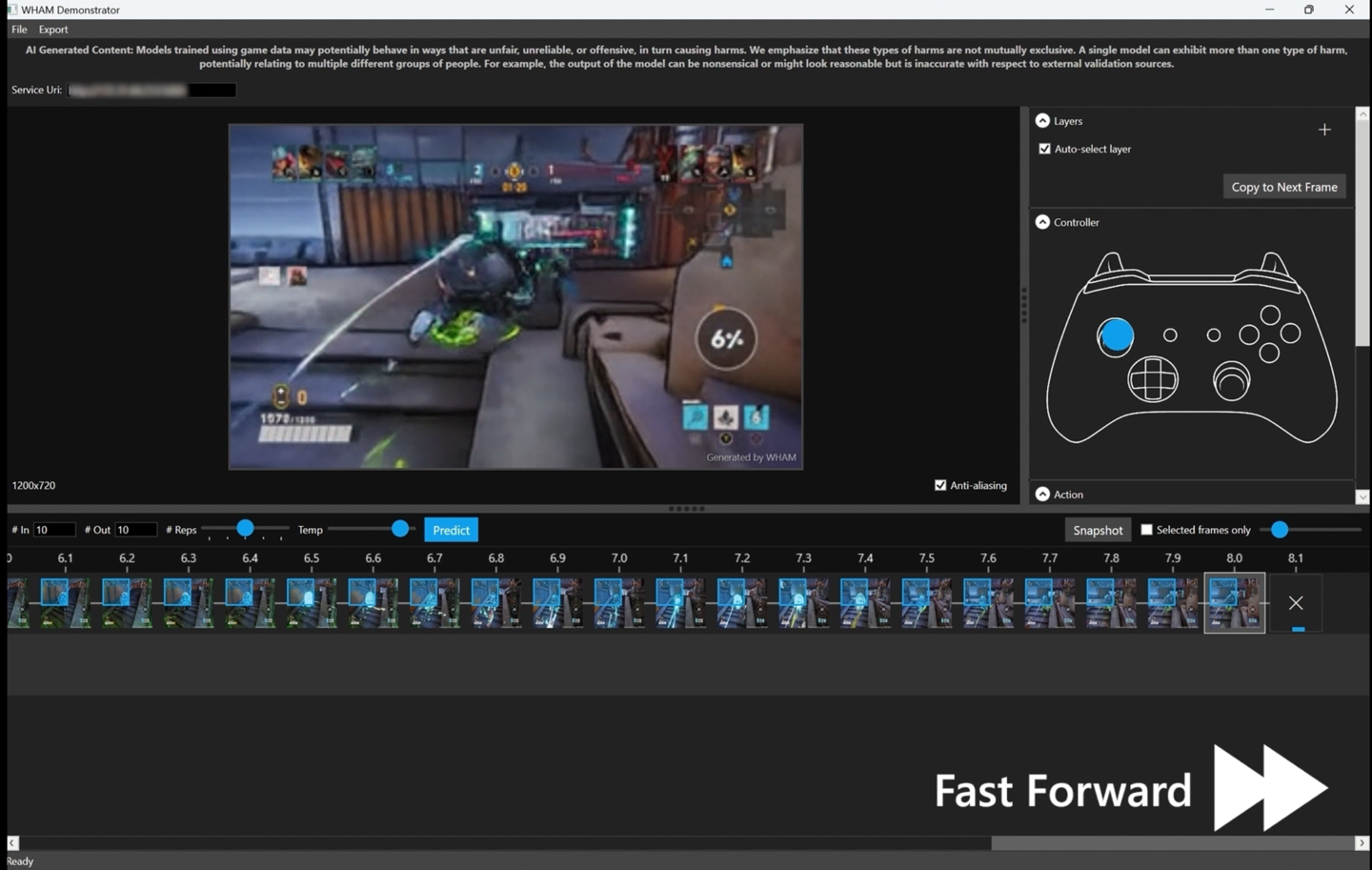
Task: Click the side panel vertical scrollbar thumb
Action: pyautogui.click(x=1362, y=234)
